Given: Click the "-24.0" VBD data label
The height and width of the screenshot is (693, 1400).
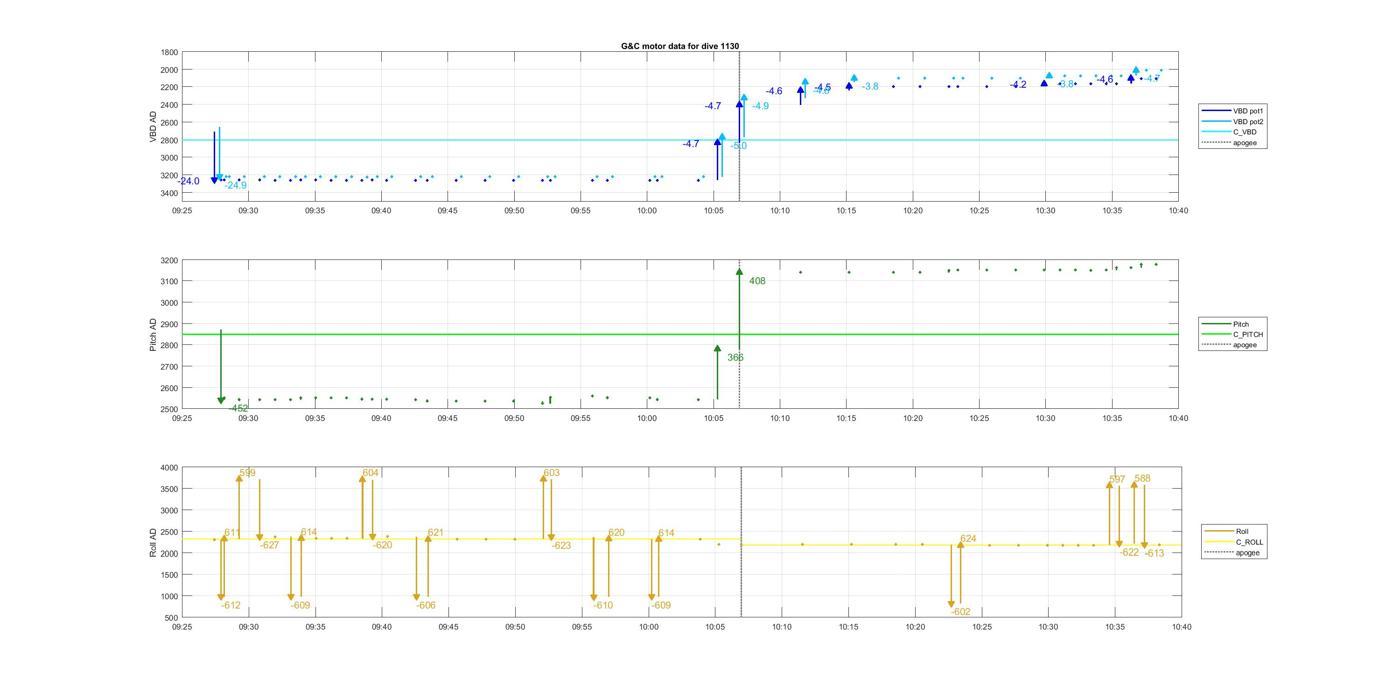Looking at the screenshot, I should (189, 181).
